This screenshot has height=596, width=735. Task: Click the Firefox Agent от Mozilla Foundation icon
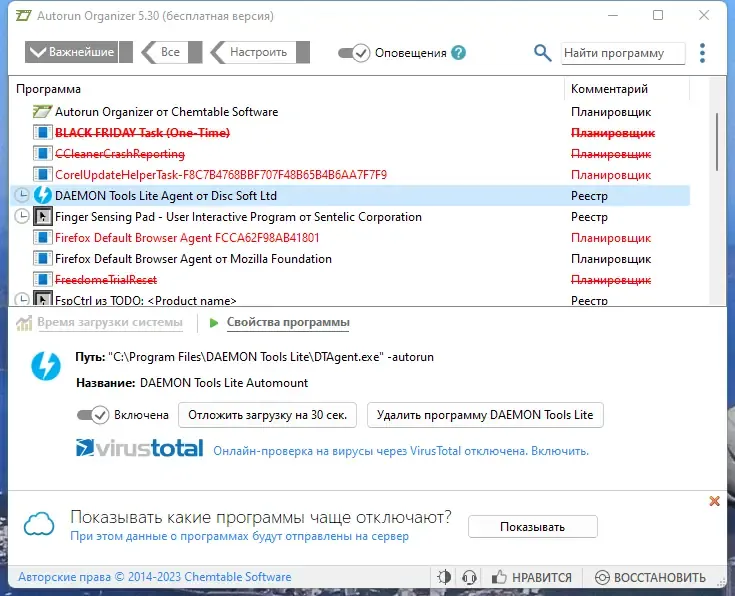pyautogui.click(x=42, y=258)
